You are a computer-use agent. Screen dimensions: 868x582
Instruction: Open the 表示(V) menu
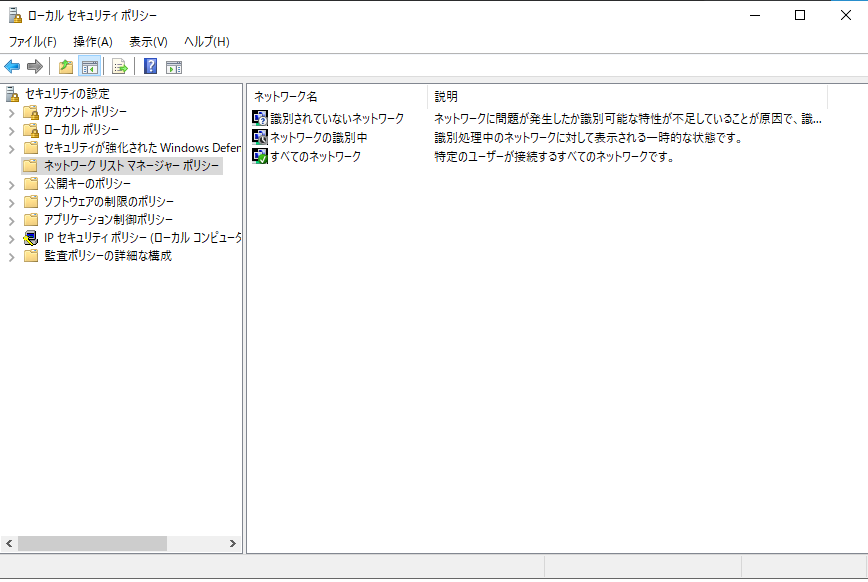(x=148, y=42)
